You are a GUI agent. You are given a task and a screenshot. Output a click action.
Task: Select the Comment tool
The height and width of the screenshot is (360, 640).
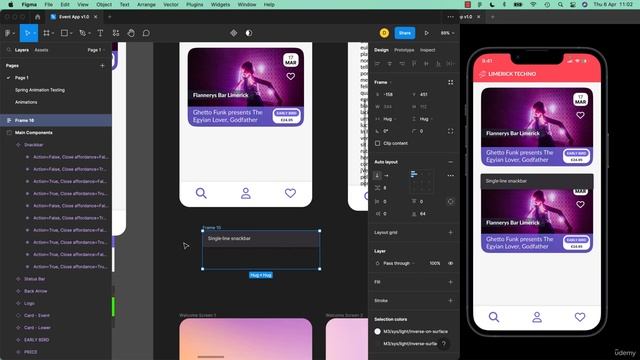pos(146,33)
